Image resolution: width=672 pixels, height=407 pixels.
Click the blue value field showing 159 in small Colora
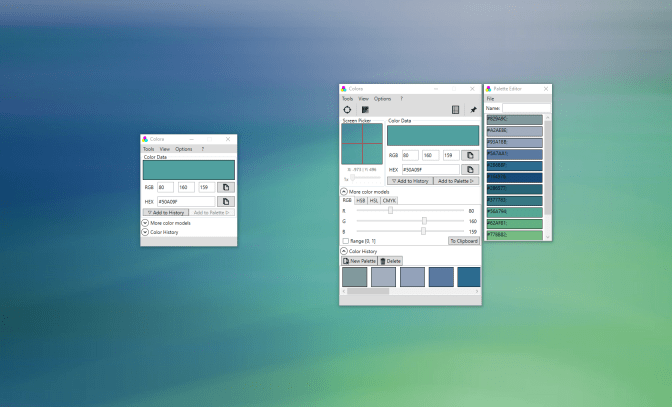point(207,187)
